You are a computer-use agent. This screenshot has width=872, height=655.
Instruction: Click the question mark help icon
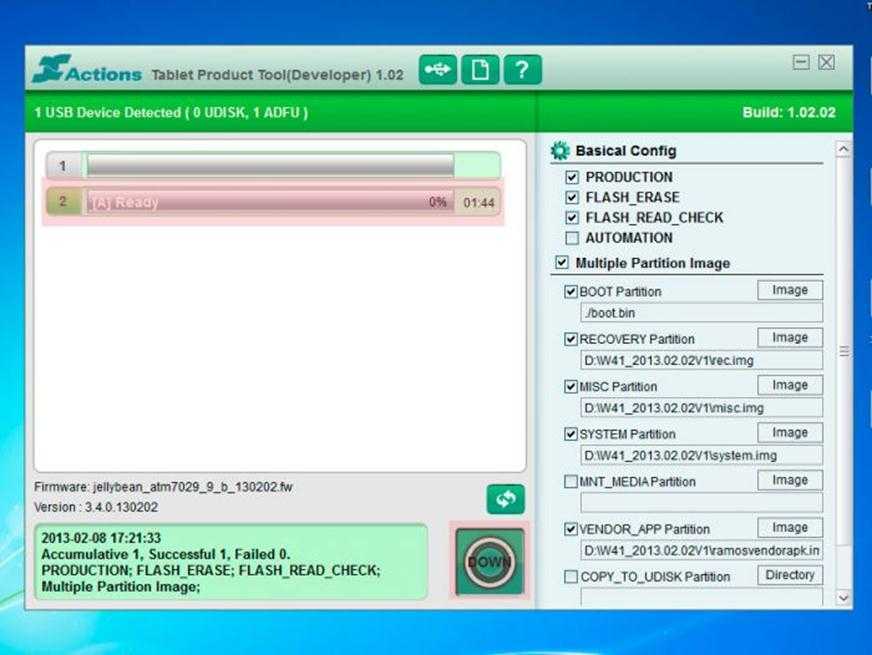point(522,70)
